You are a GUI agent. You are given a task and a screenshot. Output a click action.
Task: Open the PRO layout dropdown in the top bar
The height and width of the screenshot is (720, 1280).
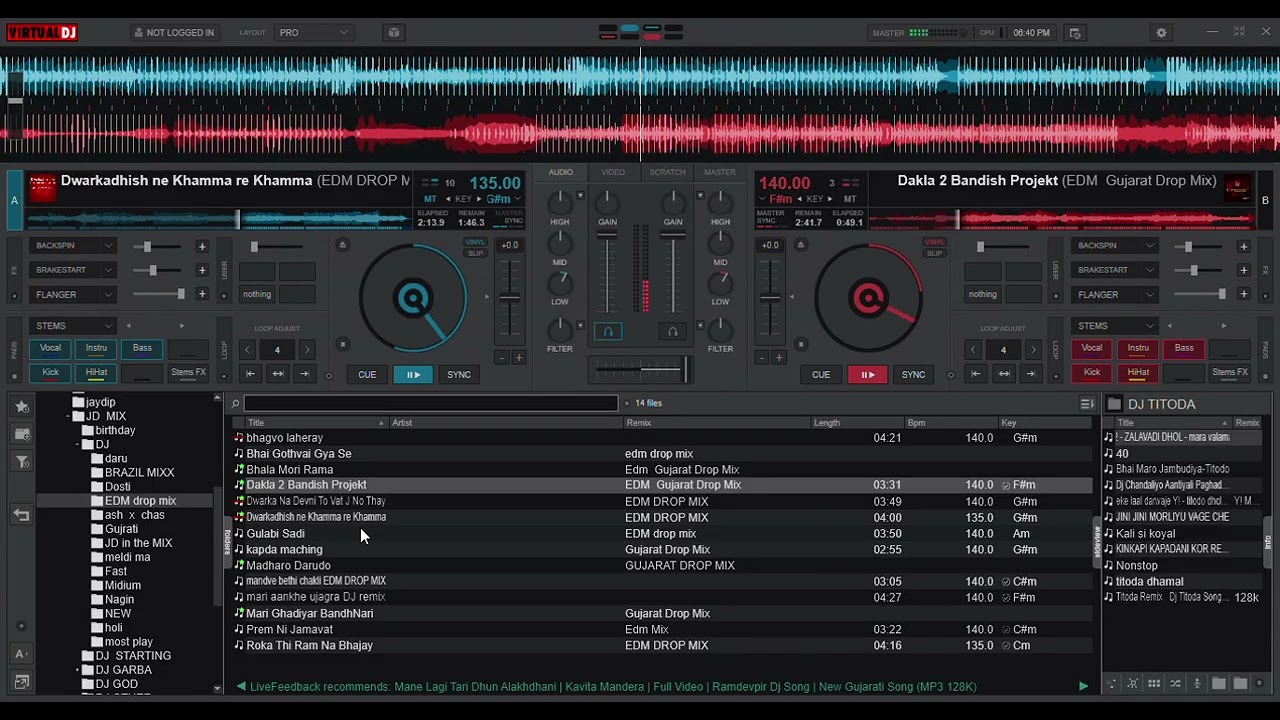click(313, 33)
